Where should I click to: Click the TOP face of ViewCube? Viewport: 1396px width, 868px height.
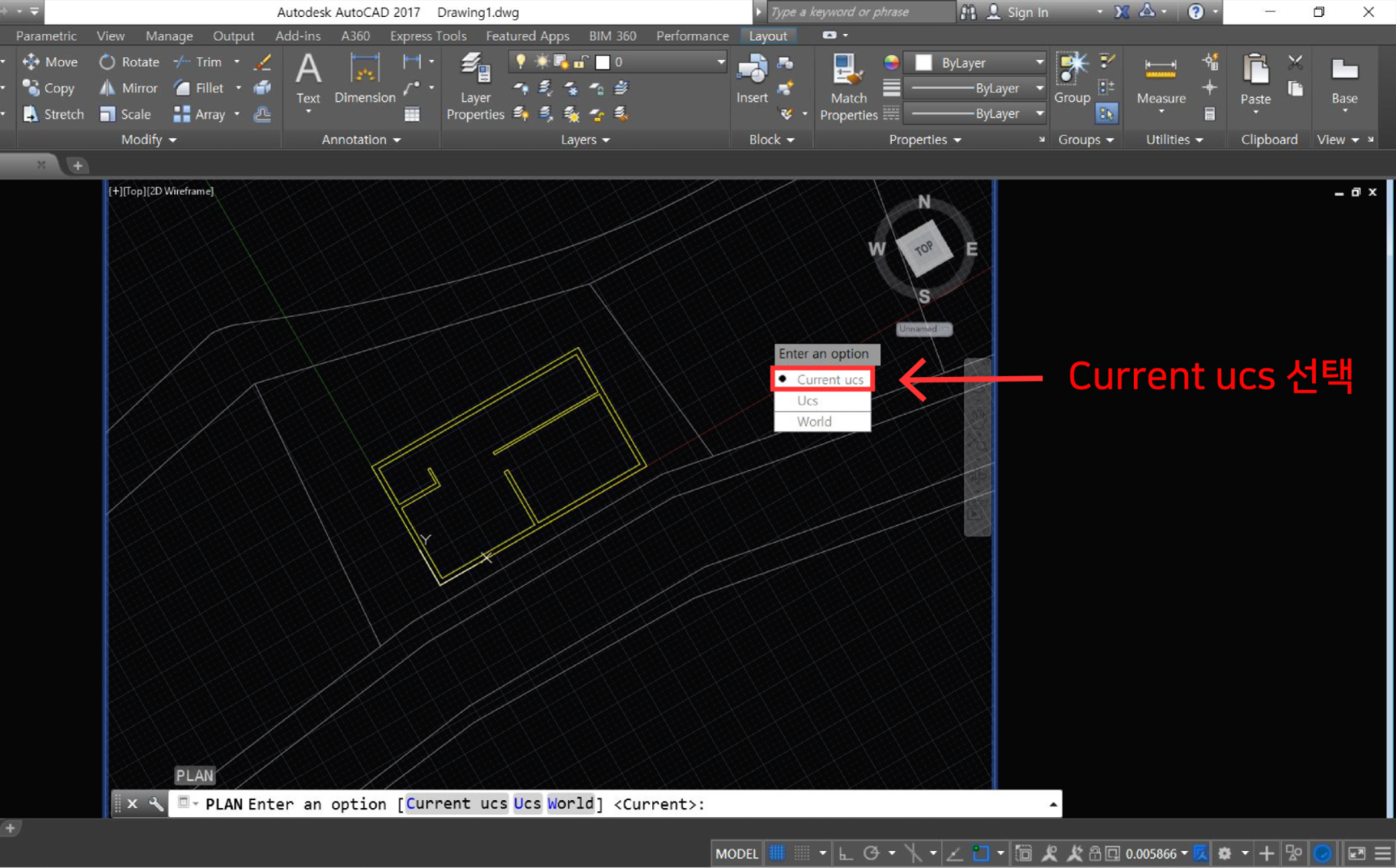(x=924, y=248)
